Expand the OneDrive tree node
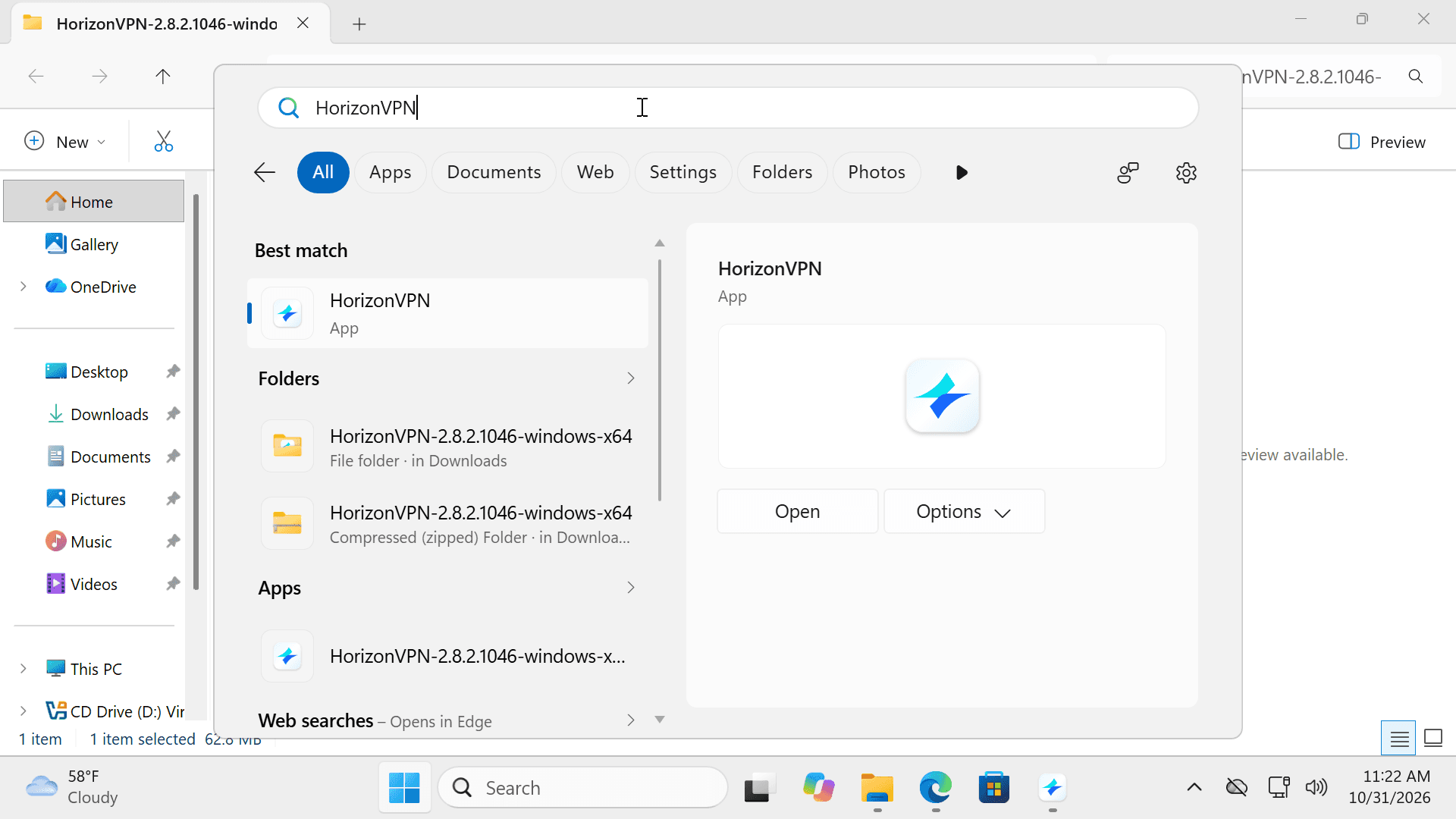1456x819 pixels. (24, 287)
